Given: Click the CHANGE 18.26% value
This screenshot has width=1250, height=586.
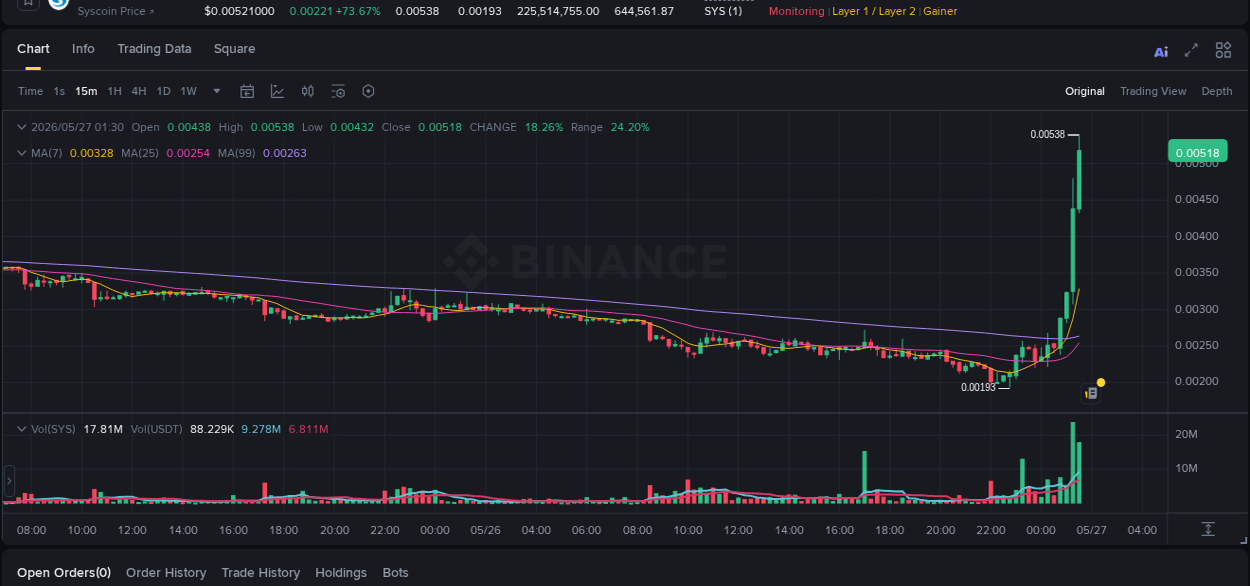Looking at the screenshot, I should coord(544,127).
